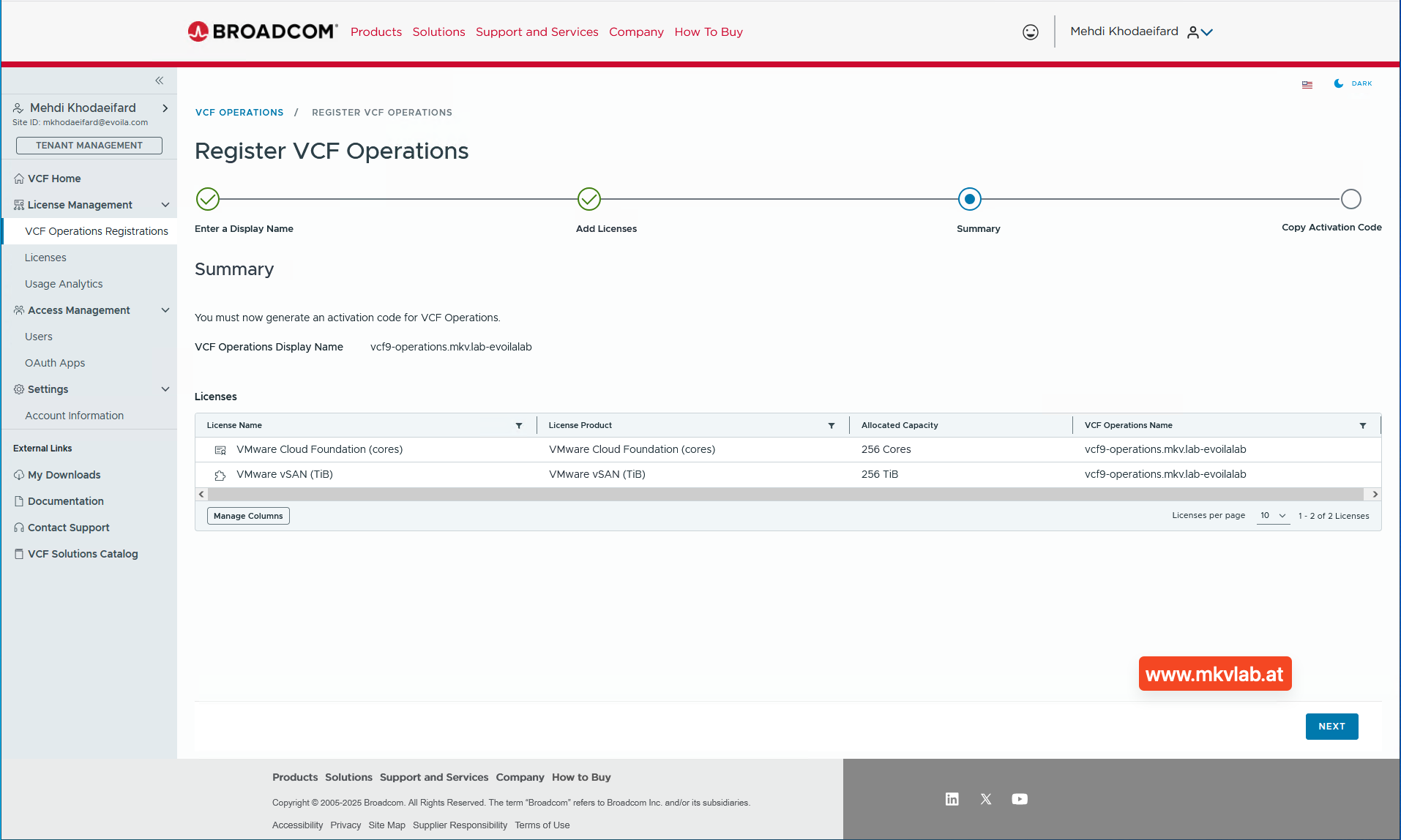Open Licenses per page dropdown
Screen dimensions: 1401x840
(x=1273, y=516)
